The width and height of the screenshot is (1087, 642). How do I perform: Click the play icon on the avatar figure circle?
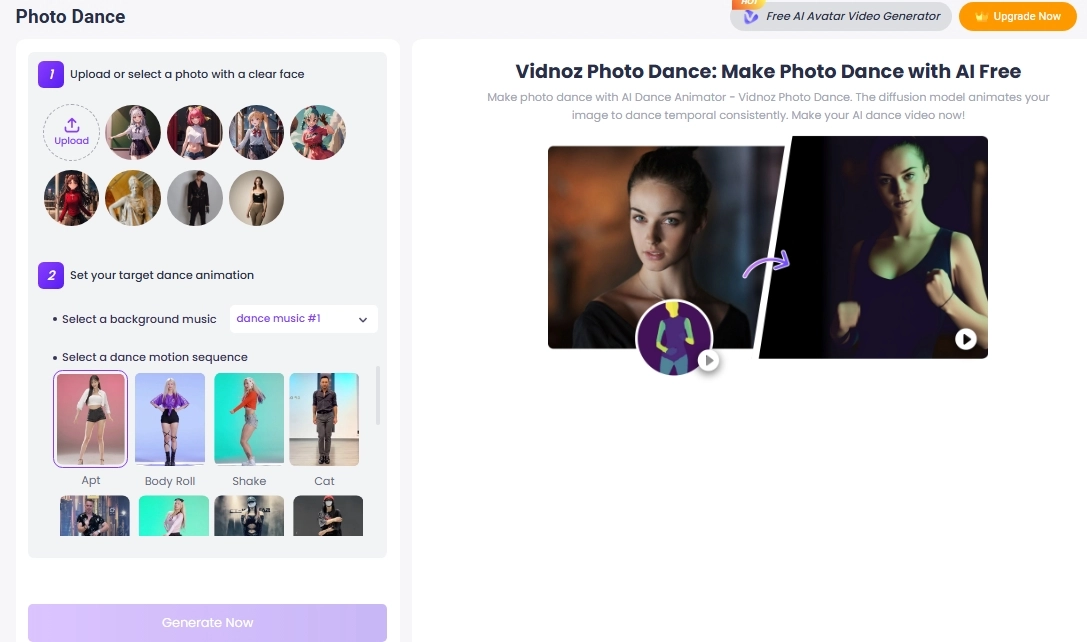[x=710, y=362]
